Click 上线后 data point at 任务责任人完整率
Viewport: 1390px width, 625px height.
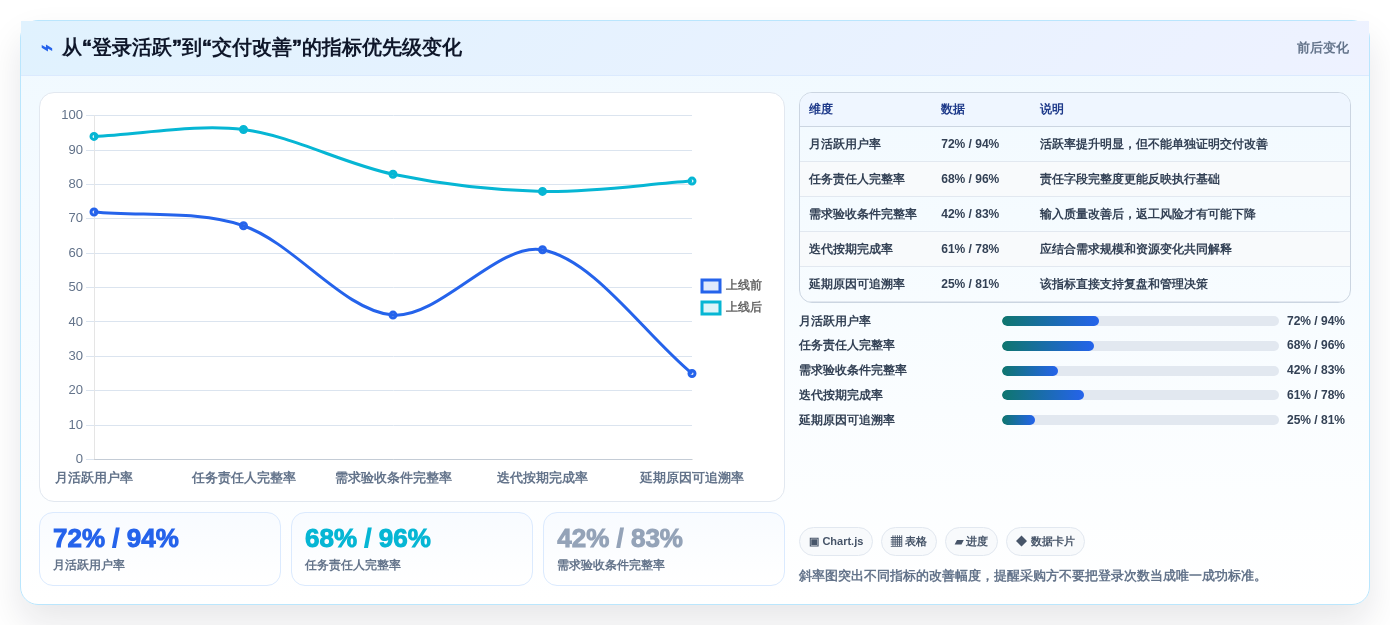click(243, 129)
